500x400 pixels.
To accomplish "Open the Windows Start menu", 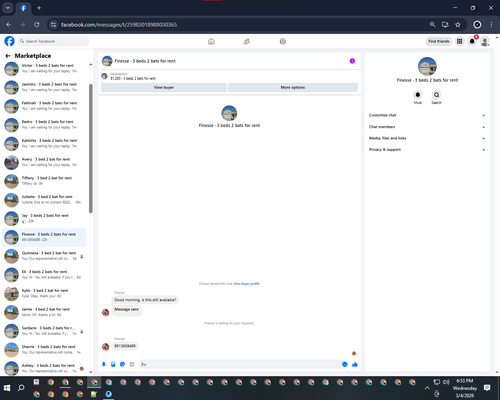I will (x=7, y=388).
